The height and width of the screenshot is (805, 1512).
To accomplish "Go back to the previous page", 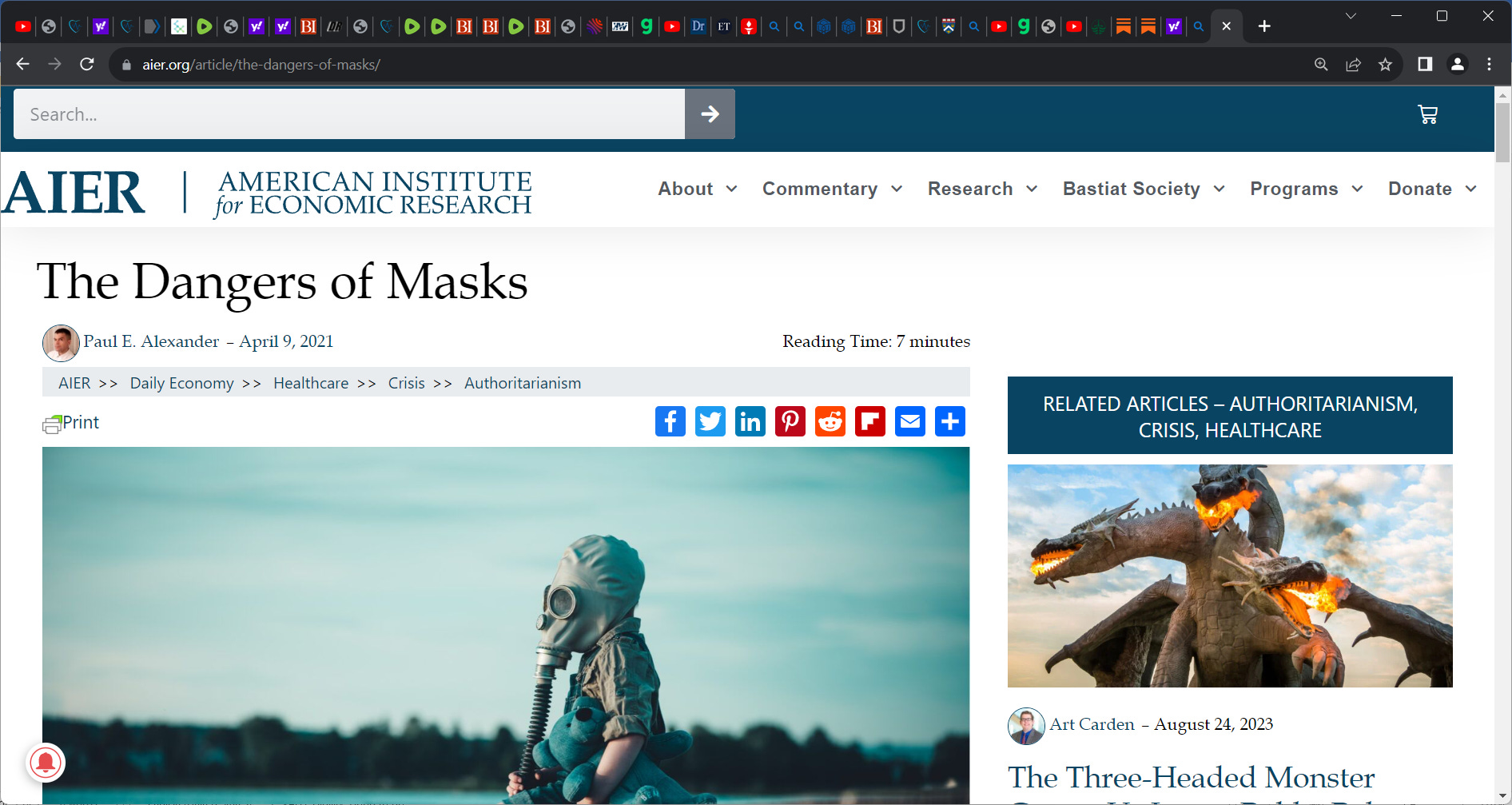I will point(22,64).
